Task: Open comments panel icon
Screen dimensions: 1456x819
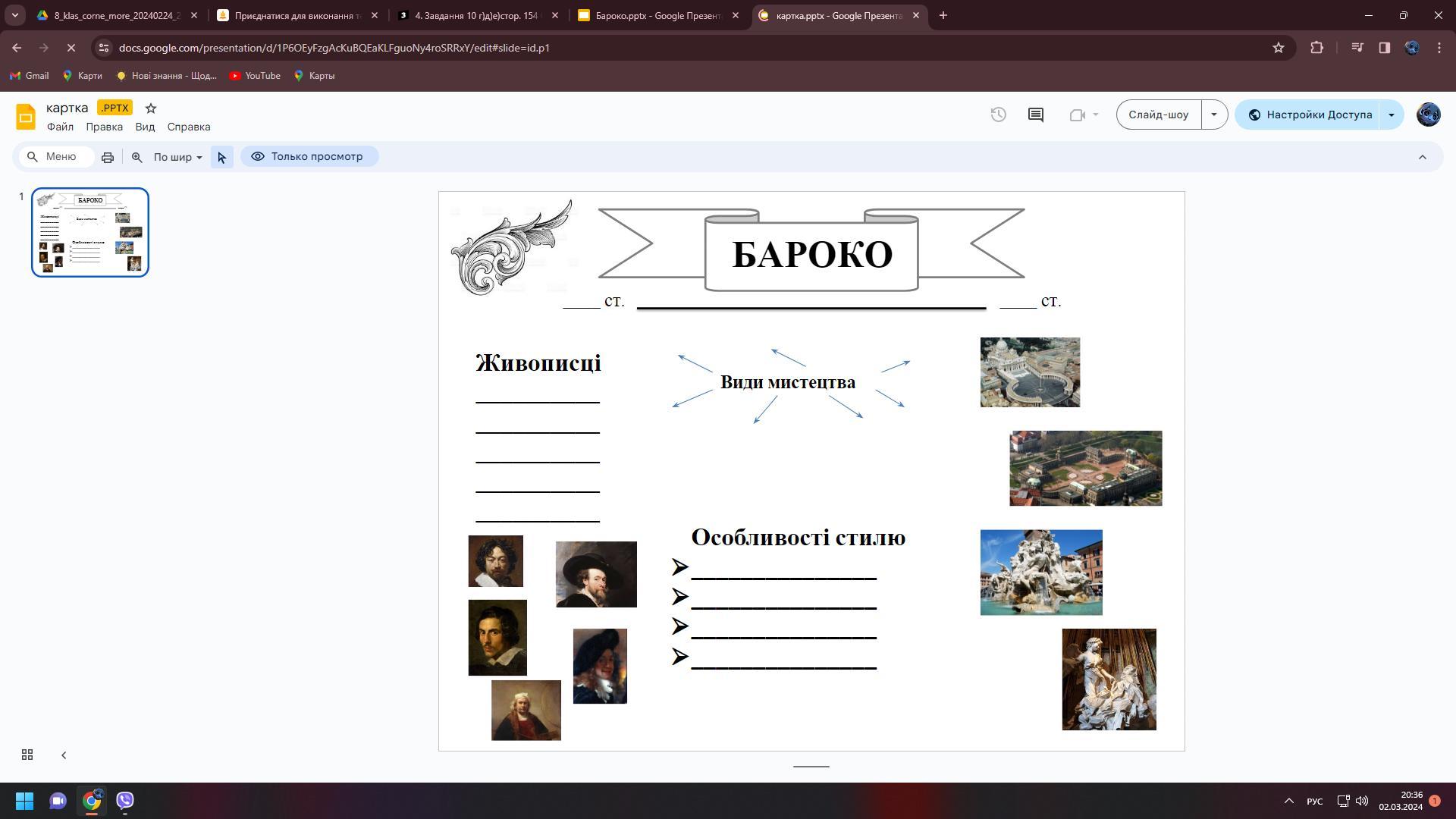Action: pyautogui.click(x=1035, y=115)
